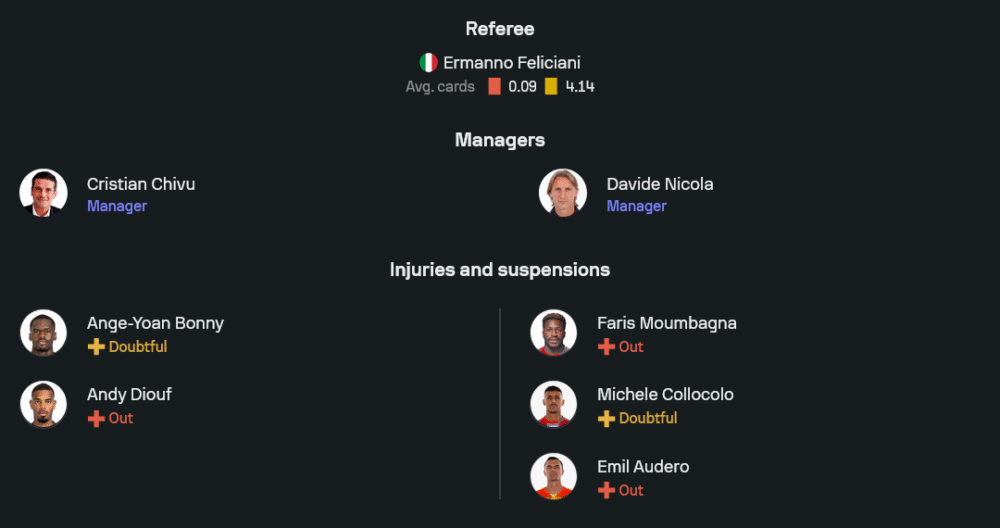Open Davide Nicola's manager photo

[x=563, y=193]
